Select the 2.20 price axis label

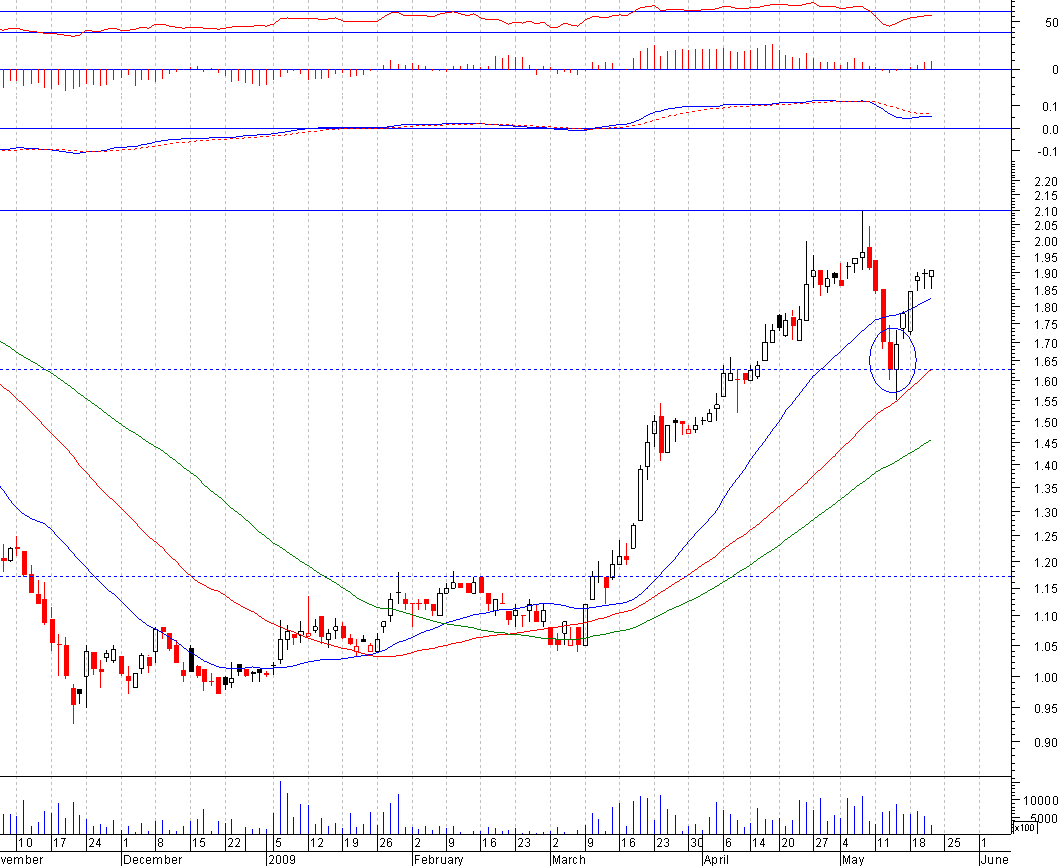(1046, 181)
